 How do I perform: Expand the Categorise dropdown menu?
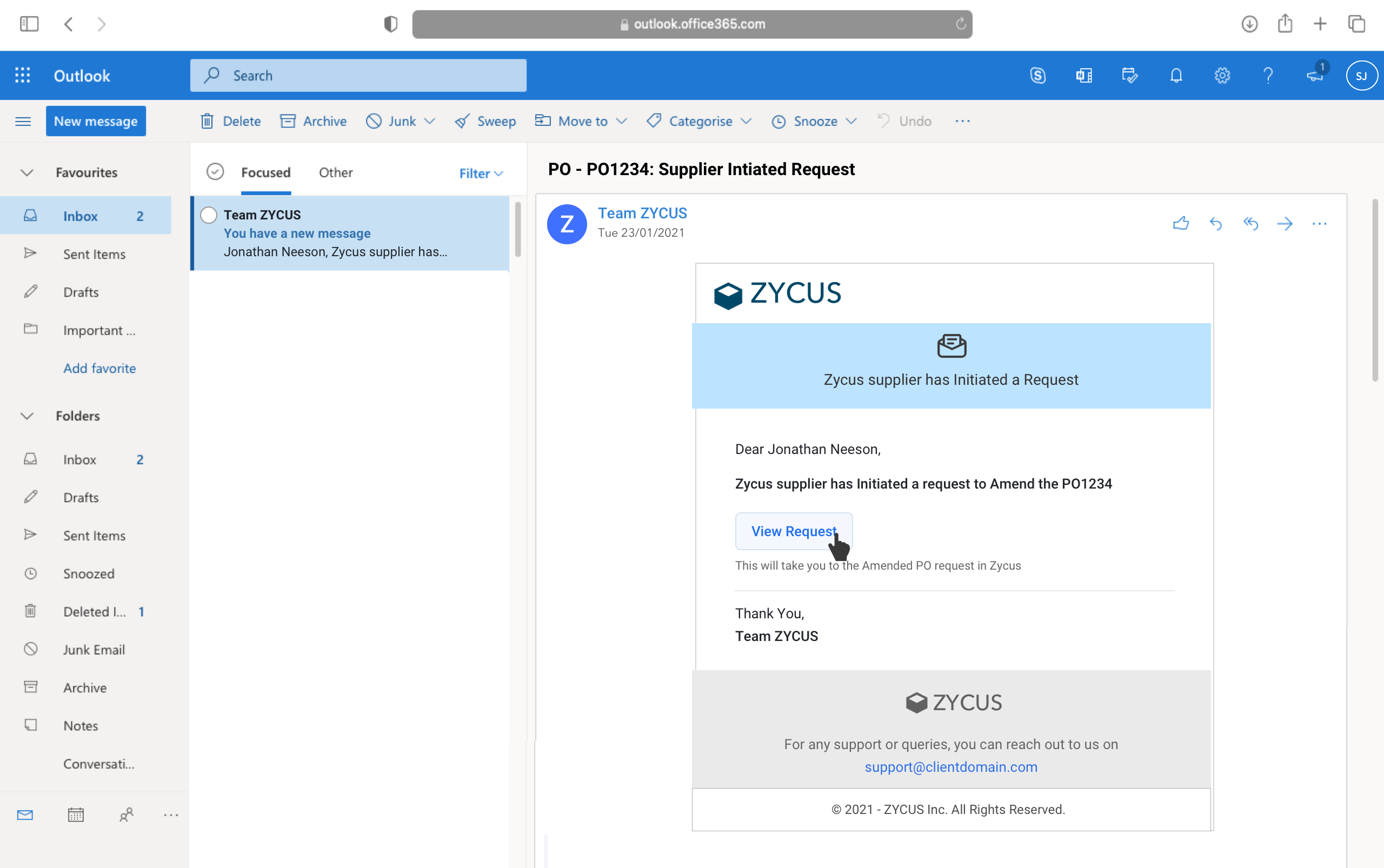click(746, 121)
